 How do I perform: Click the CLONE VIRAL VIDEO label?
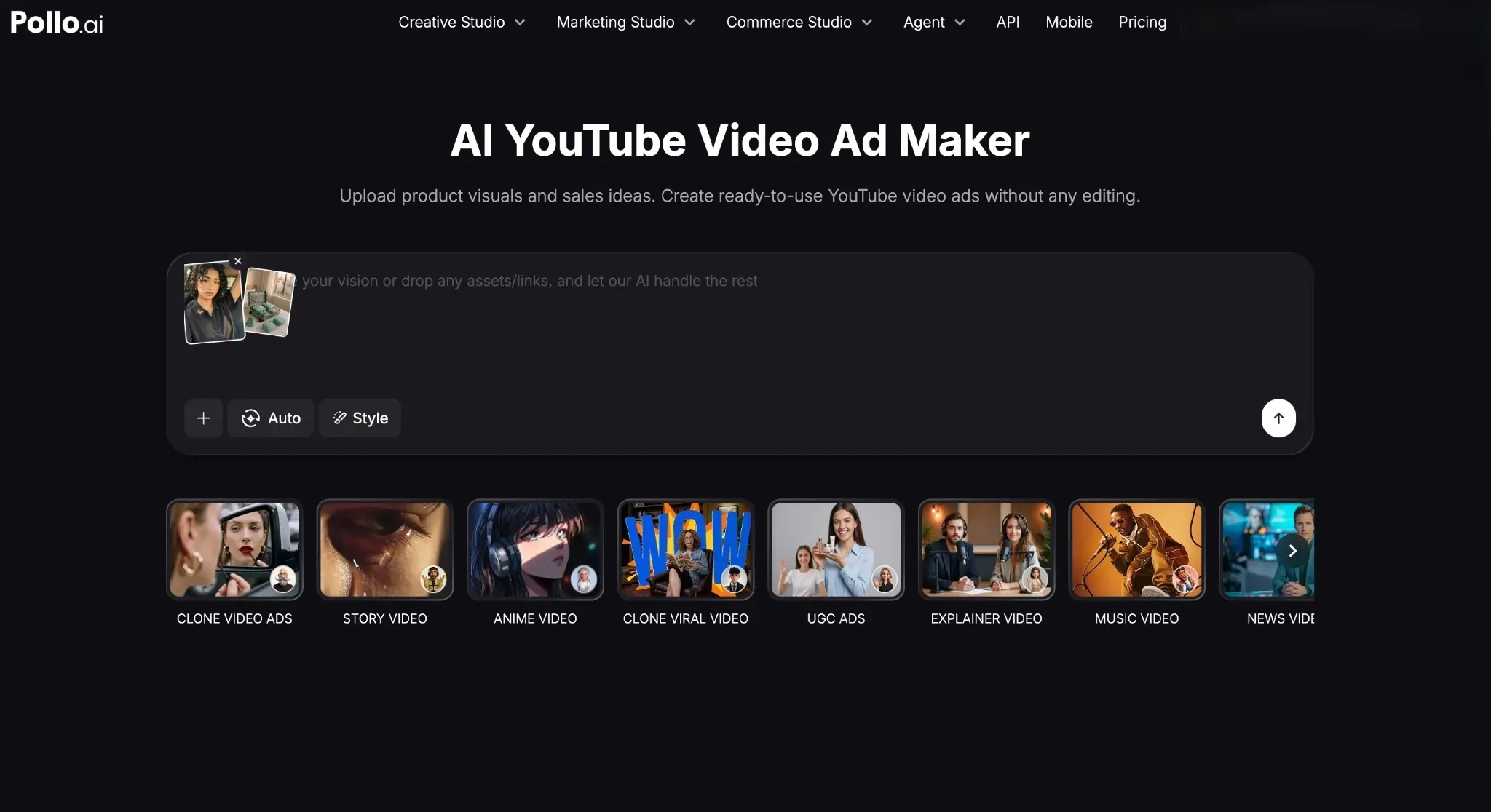point(686,618)
